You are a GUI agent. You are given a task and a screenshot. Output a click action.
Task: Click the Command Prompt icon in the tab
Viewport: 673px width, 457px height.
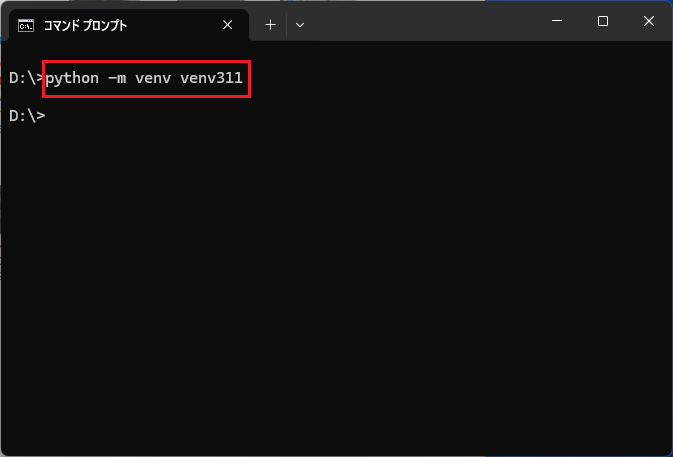click(27, 24)
